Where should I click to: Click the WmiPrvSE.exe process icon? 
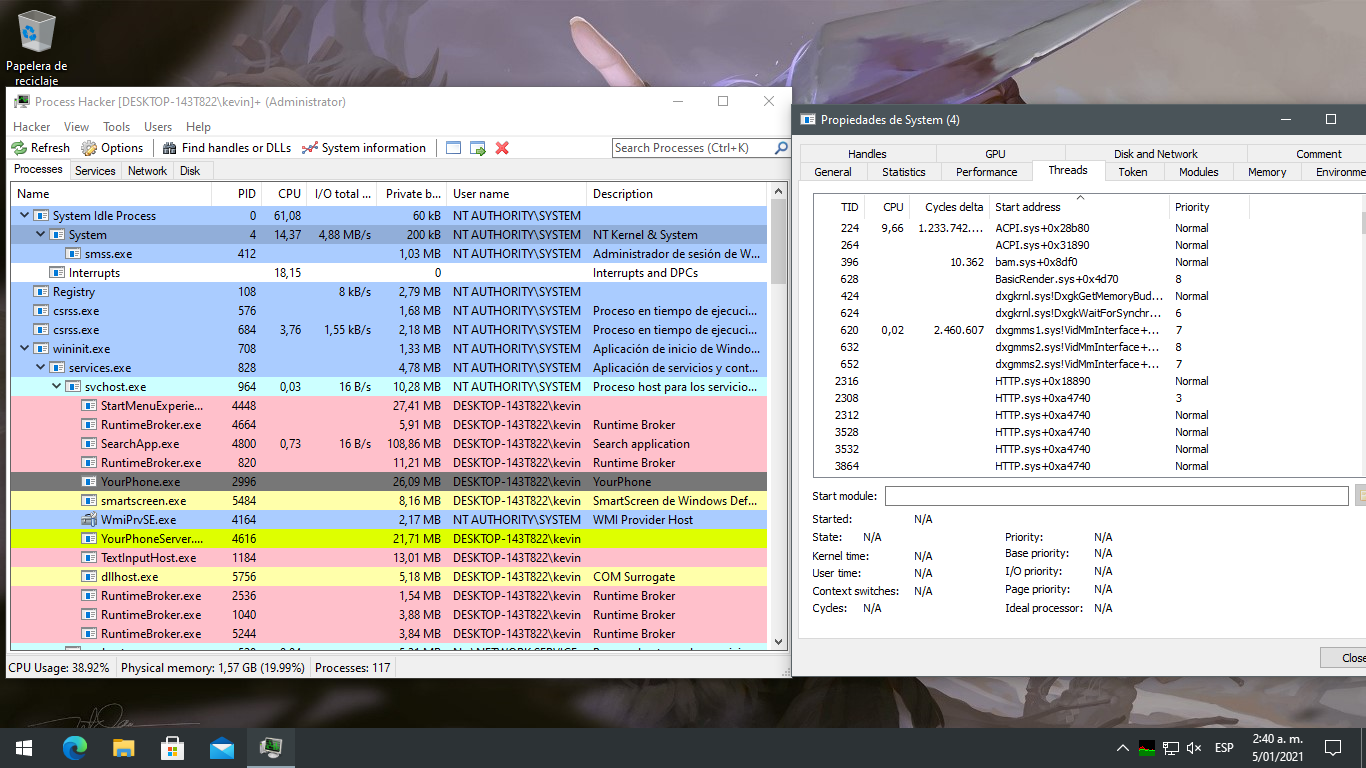pyautogui.click(x=90, y=520)
